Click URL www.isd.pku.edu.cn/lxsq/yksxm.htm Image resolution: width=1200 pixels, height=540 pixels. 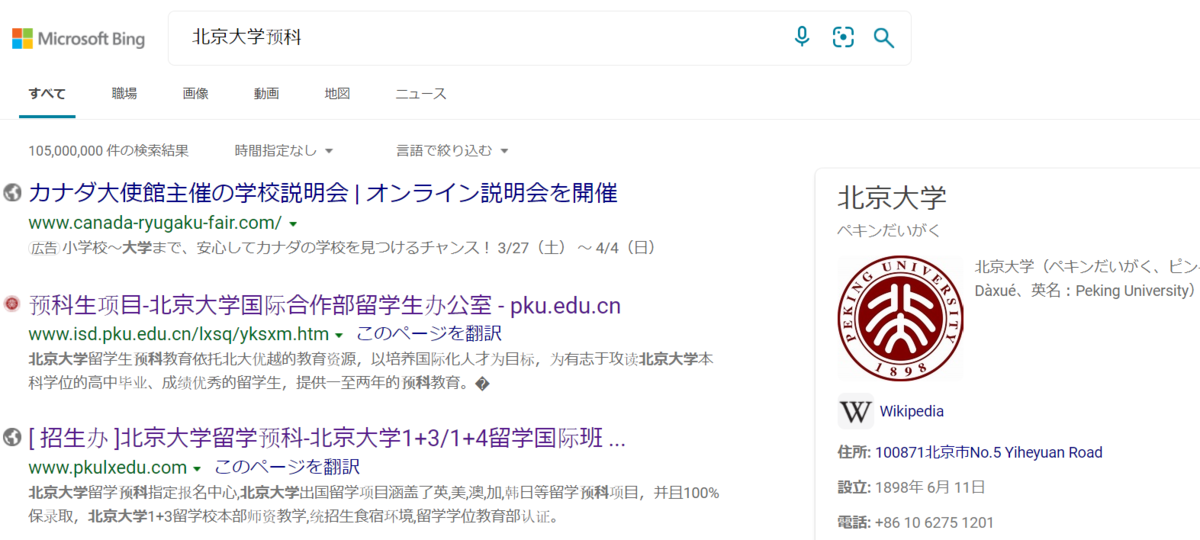(179, 334)
